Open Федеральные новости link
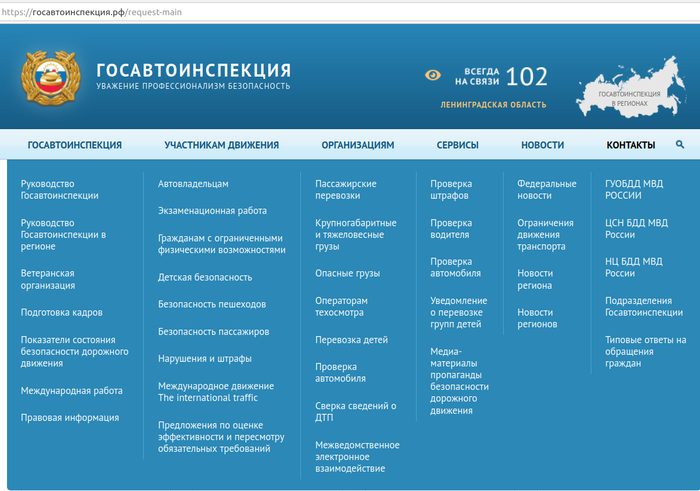 (546, 190)
